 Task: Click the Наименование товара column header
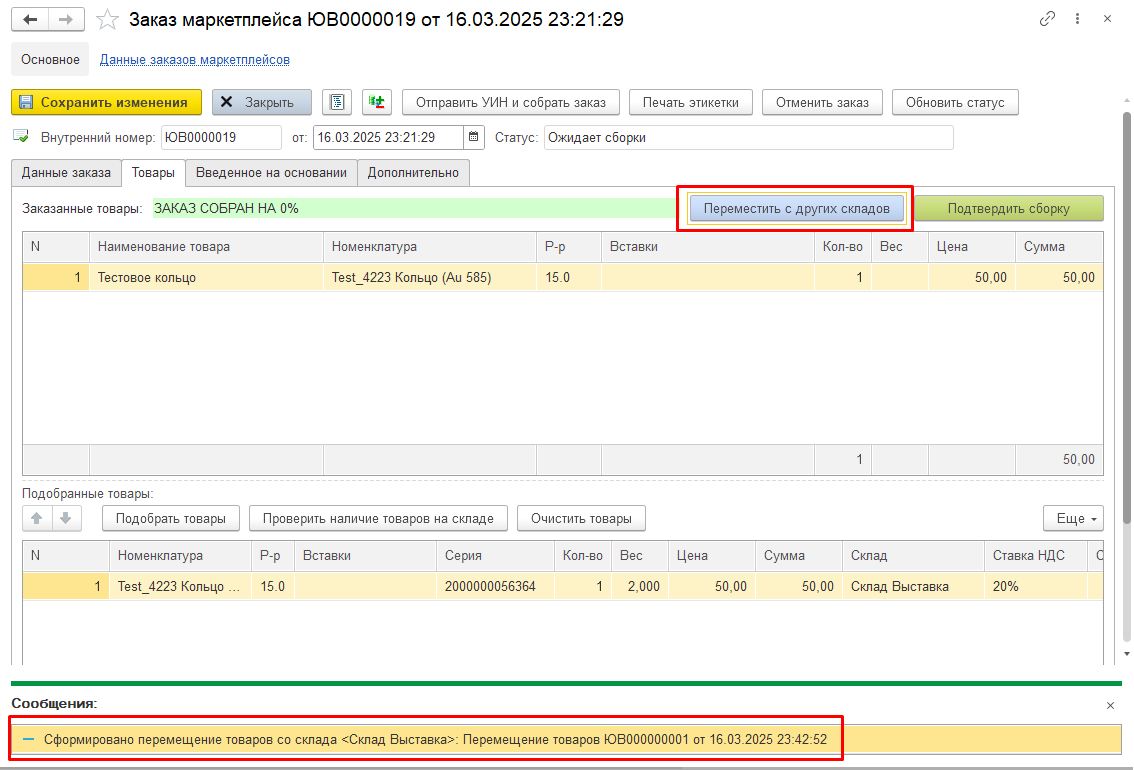click(206, 247)
